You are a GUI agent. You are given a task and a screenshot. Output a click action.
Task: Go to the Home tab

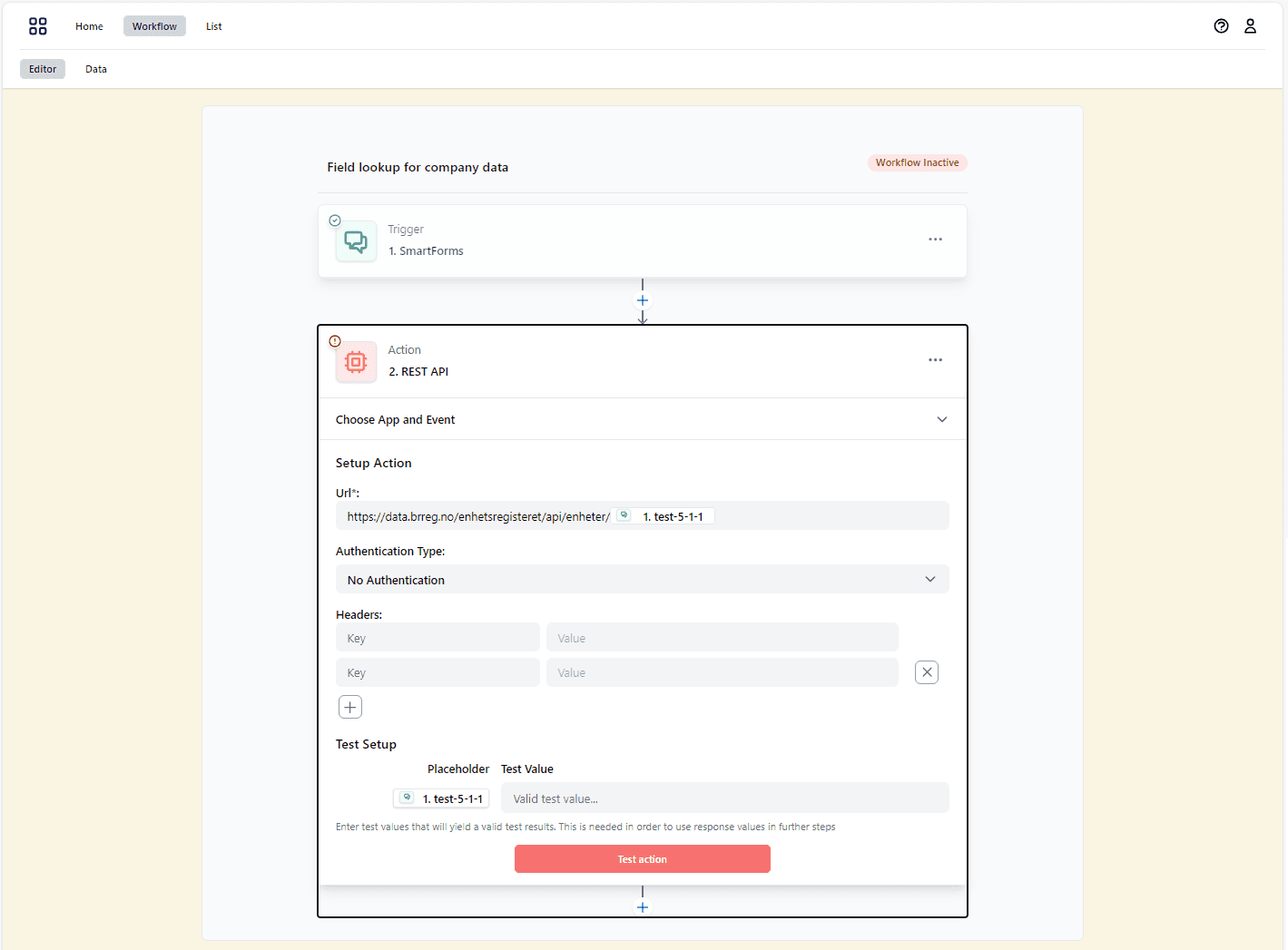tap(88, 25)
